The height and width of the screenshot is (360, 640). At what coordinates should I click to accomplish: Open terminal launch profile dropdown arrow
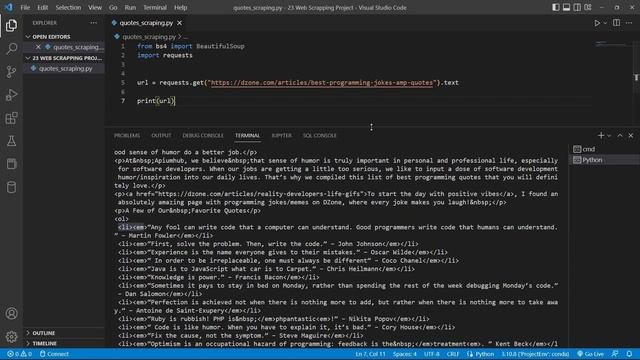pos(609,136)
